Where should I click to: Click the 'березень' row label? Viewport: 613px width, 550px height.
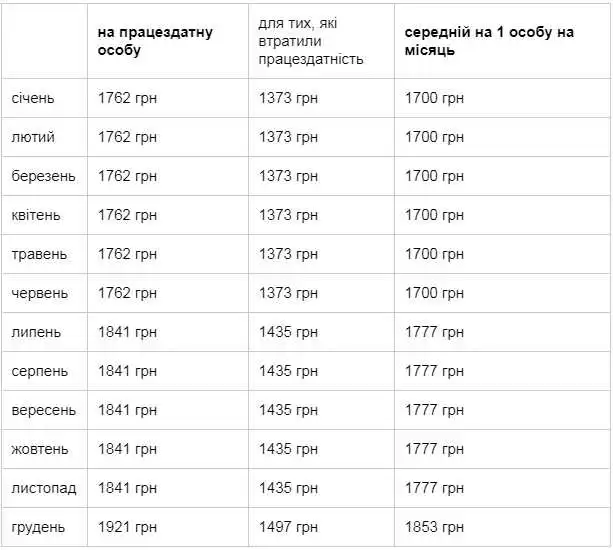pyautogui.click(x=43, y=176)
